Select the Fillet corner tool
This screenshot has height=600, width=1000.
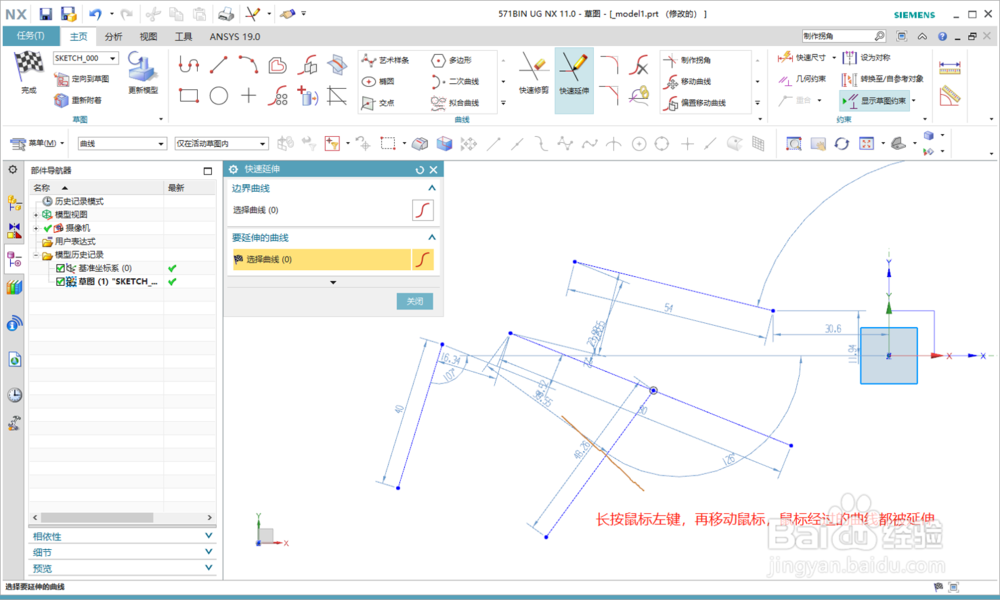point(609,64)
